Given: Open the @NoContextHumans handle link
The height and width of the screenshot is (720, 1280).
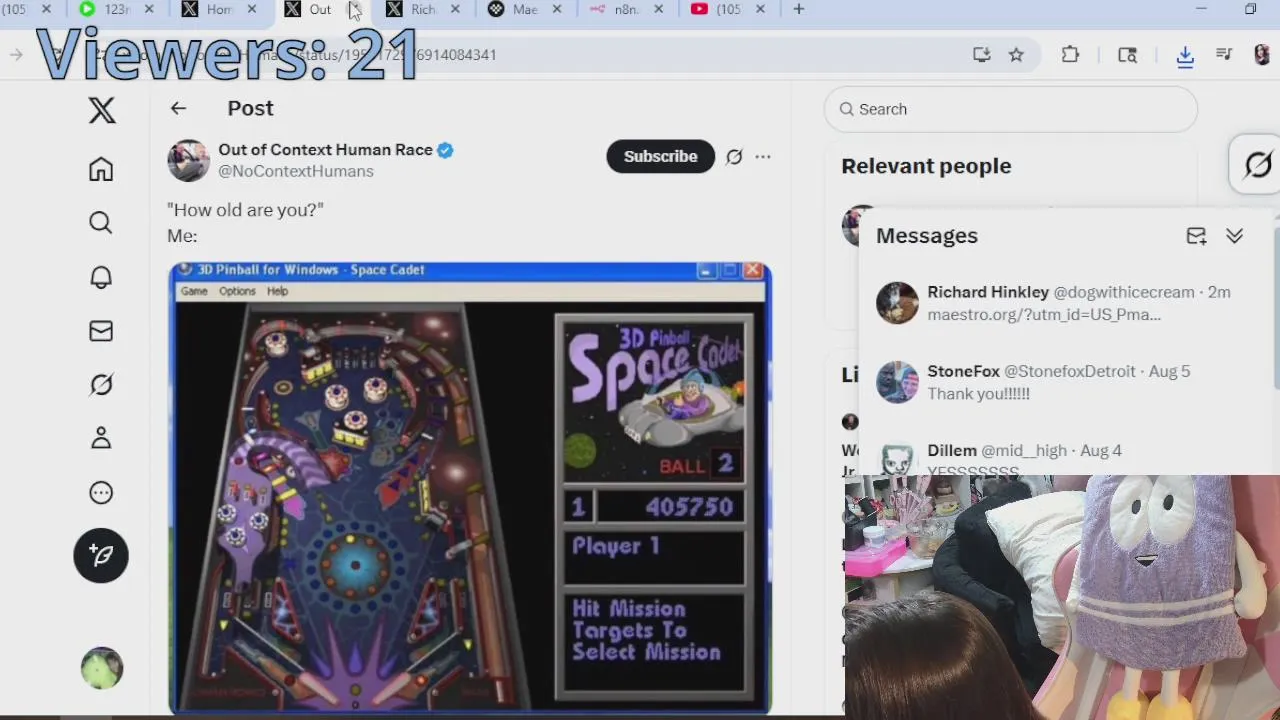Looking at the screenshot, I should pyautogui.click(x=296, y=171).
